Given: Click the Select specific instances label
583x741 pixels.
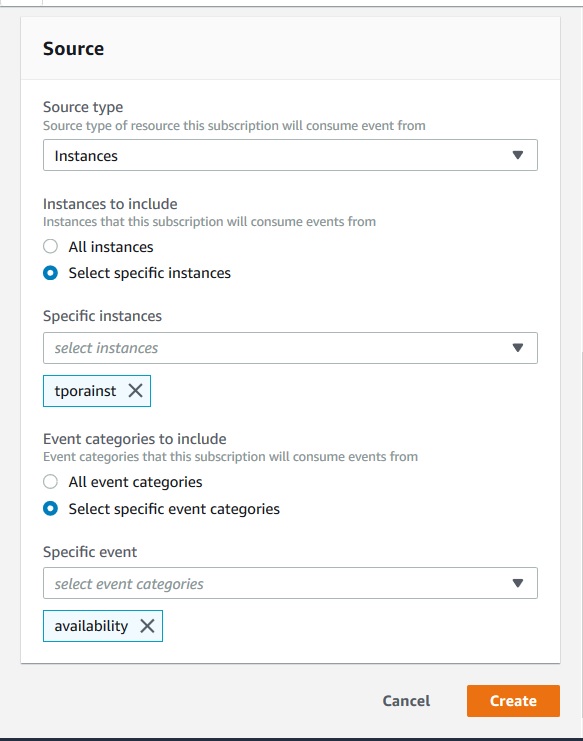Looking at the screenshot, I should click(150, 273).
